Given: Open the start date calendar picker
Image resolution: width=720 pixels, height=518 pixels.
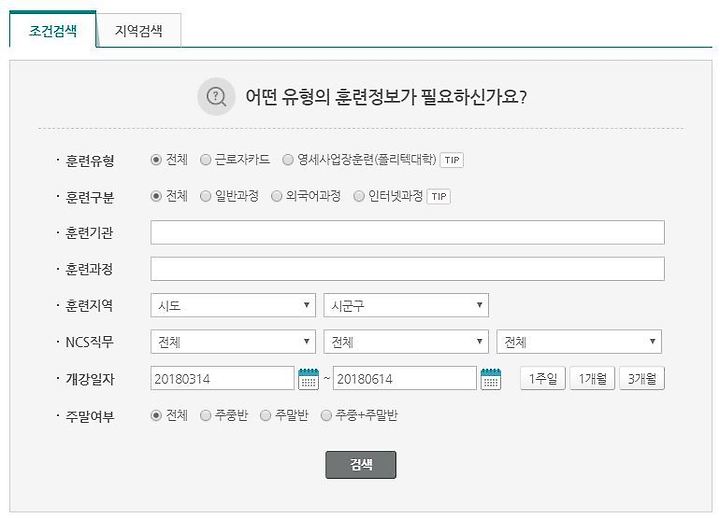Looking at the screenshot, I should click(309, 378).
